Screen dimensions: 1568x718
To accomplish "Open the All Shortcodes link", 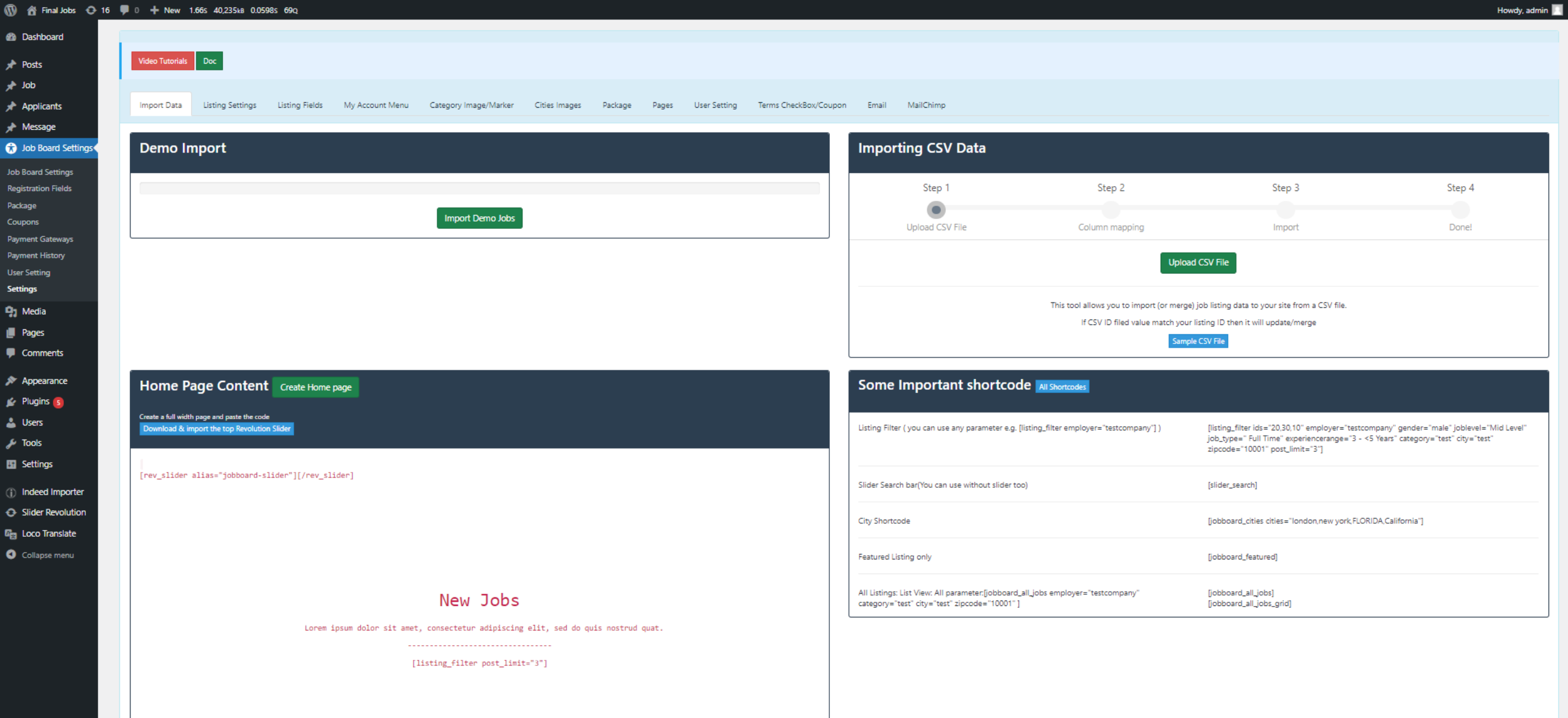I will [1062, 387].
